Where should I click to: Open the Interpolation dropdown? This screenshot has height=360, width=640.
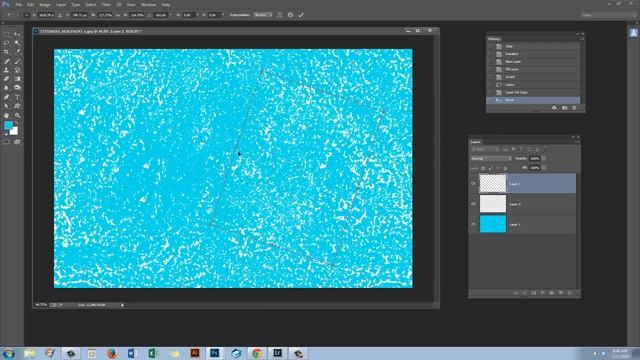[x=262, y=15]
